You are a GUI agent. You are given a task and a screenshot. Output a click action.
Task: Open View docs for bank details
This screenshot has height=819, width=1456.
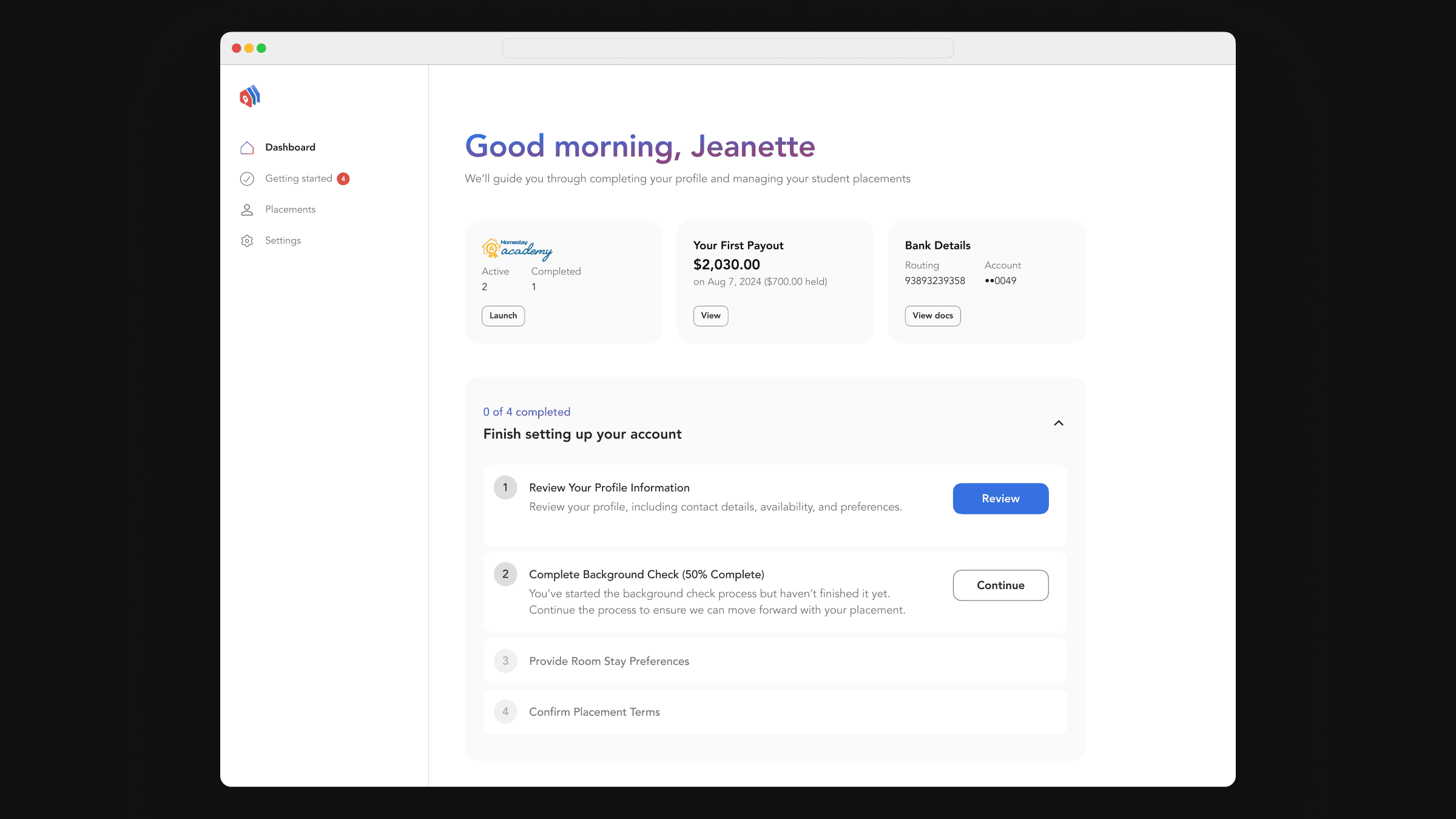pyautogui.click(x=932, y=315)
